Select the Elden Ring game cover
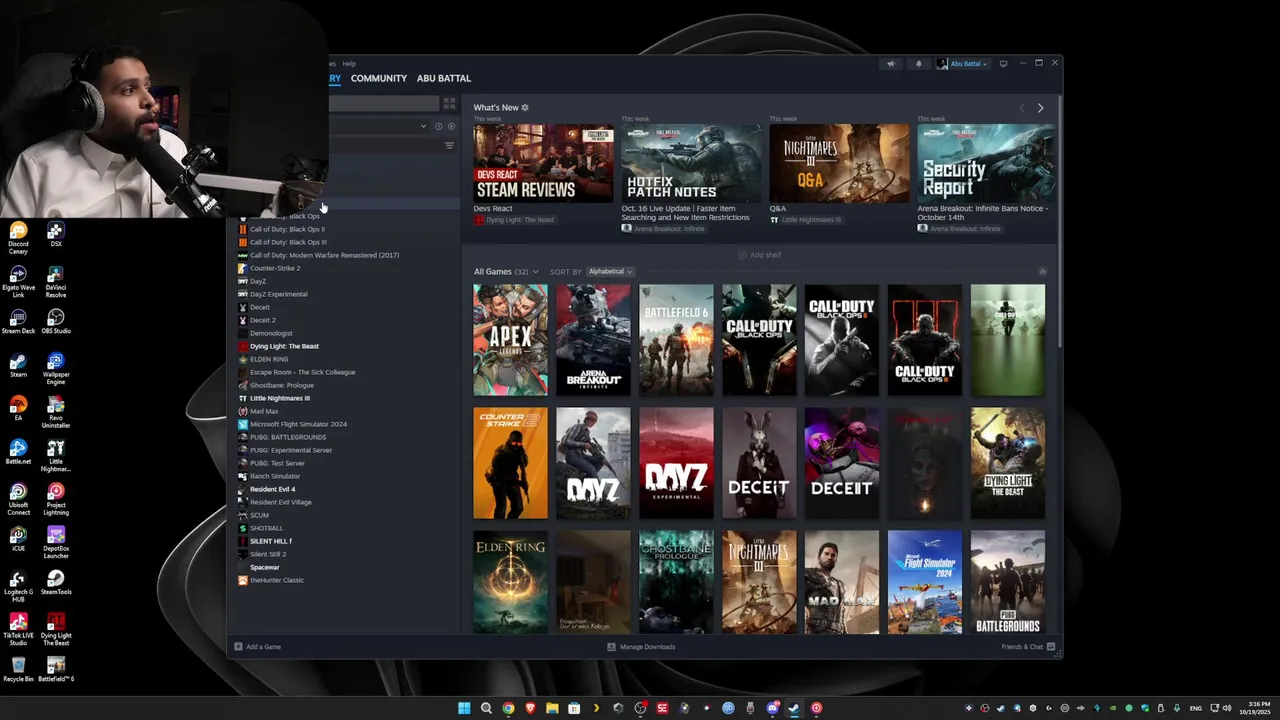 click(x=510, y=582)
